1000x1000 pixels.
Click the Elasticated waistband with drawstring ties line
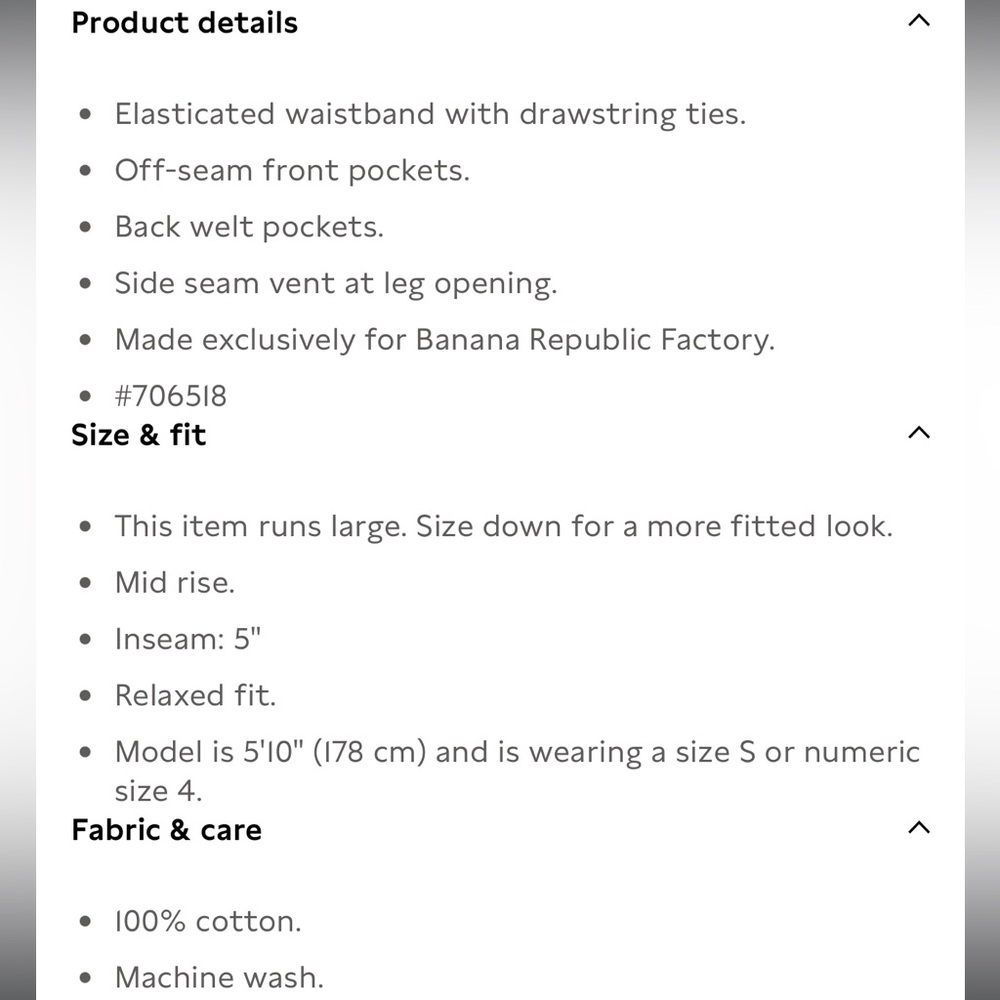430,115
